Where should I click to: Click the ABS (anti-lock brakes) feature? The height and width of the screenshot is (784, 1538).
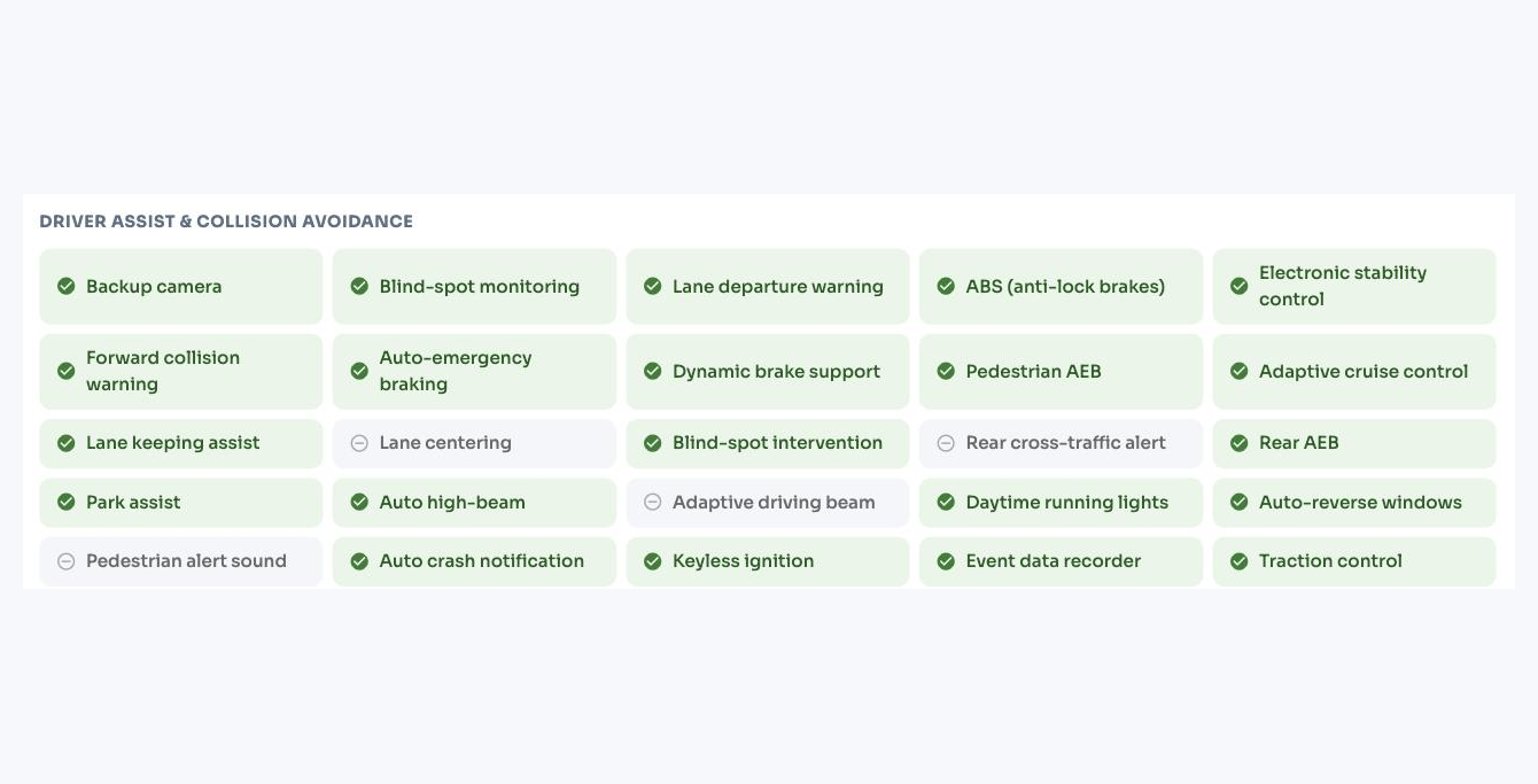click(x=1061, y=286)
